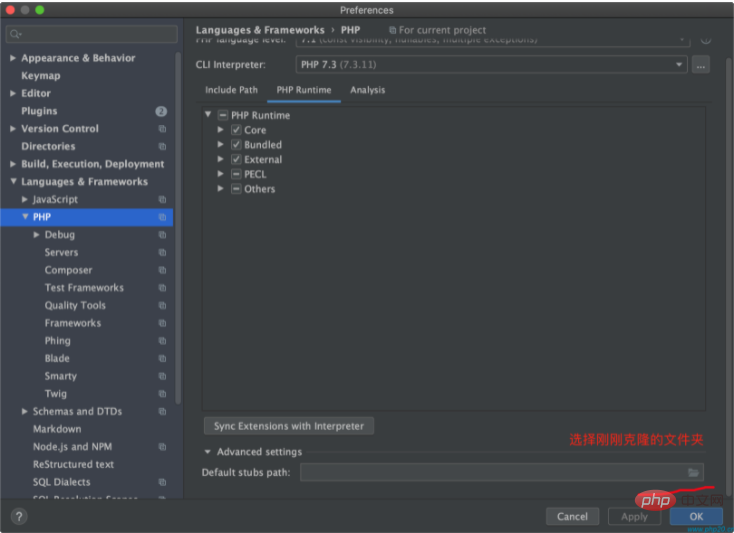Click the folder browse icon for stubs path
This screenshot has width=734, height=533.
pyautogui.click(x=693, y=473)
